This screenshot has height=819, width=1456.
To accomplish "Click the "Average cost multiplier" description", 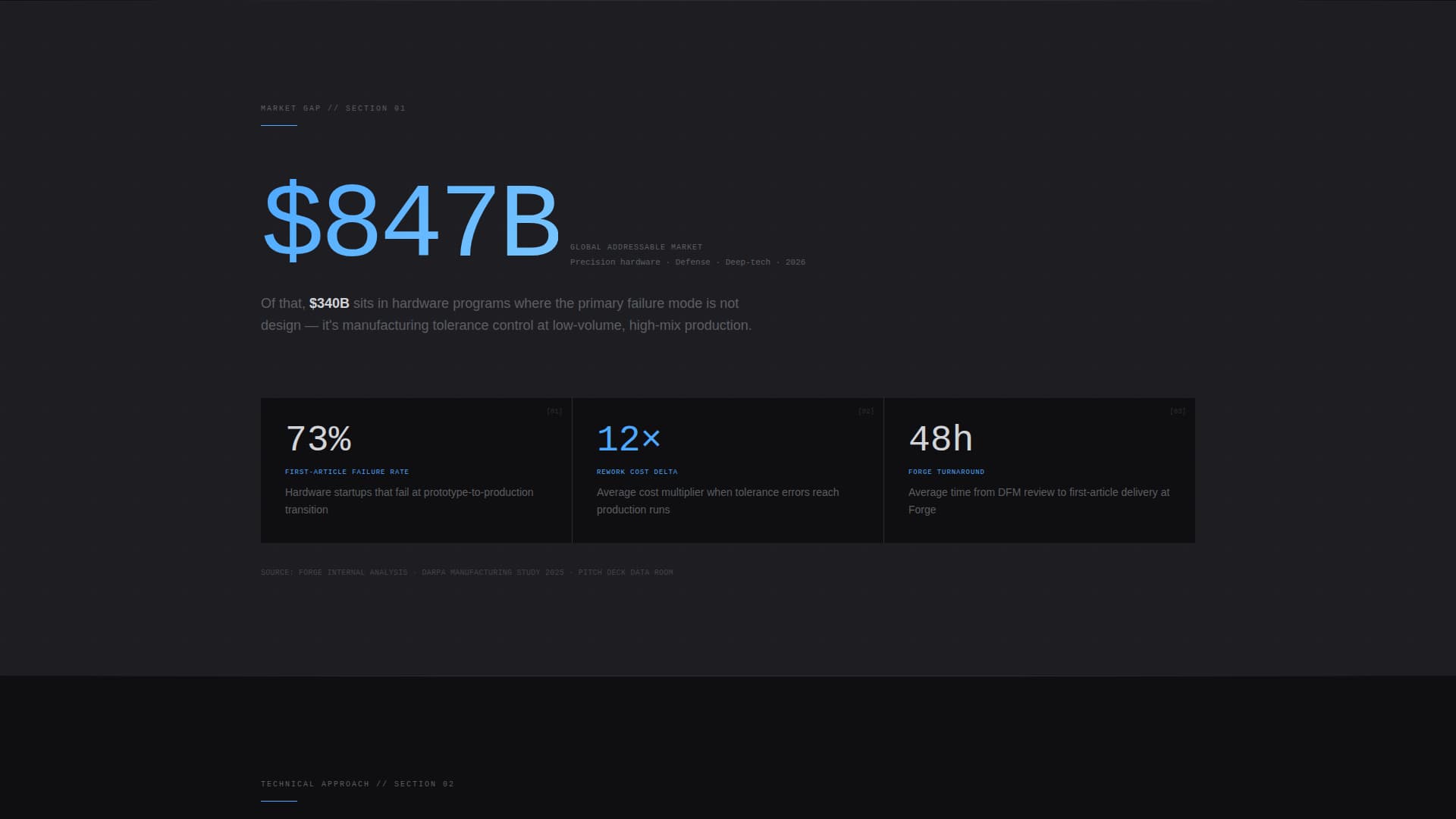I will (718, 500).
